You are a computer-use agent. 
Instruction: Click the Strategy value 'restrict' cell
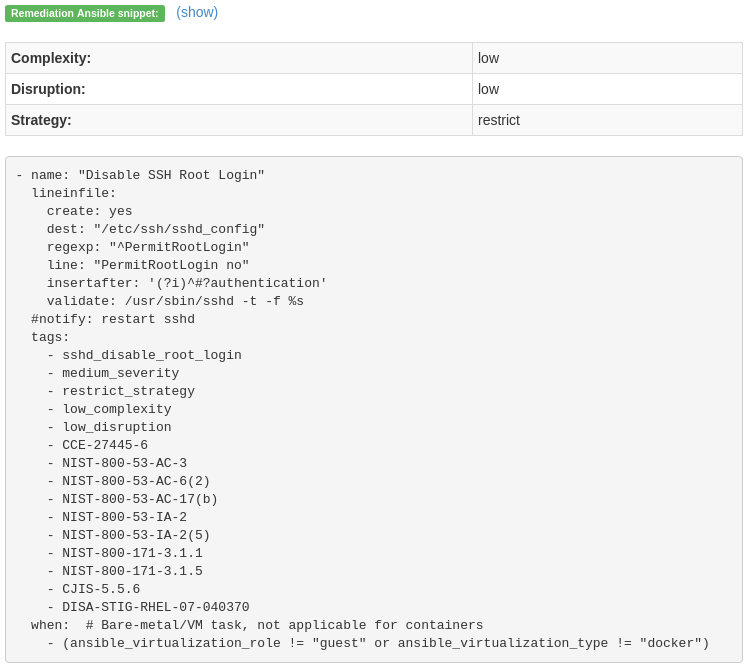(499, 120)
